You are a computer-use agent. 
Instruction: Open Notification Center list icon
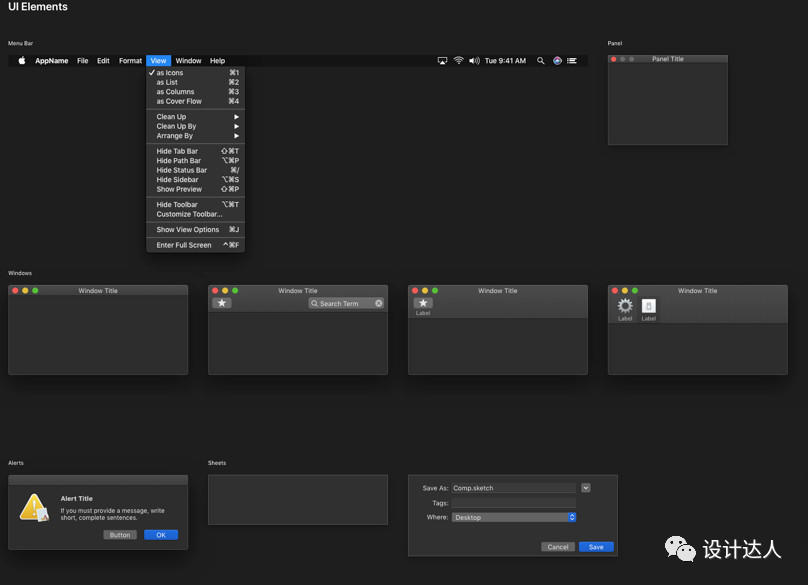[572, 61]
